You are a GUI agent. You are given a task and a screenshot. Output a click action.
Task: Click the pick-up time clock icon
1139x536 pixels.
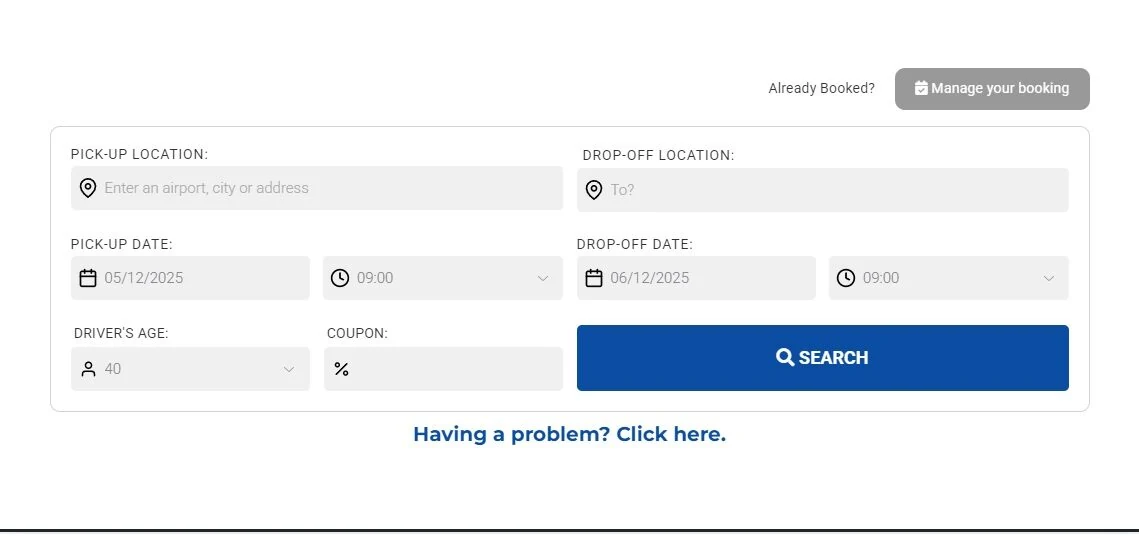pyautogui.click(x=340, y=278)
